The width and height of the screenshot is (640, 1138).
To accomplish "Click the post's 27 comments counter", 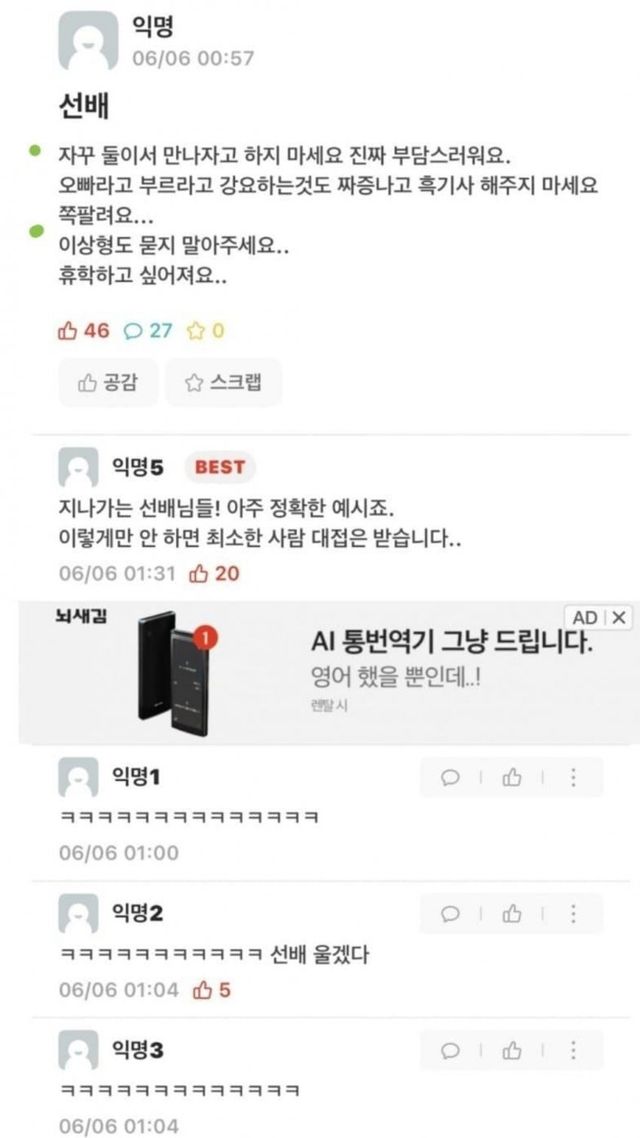I will click(x=148, y=331).
